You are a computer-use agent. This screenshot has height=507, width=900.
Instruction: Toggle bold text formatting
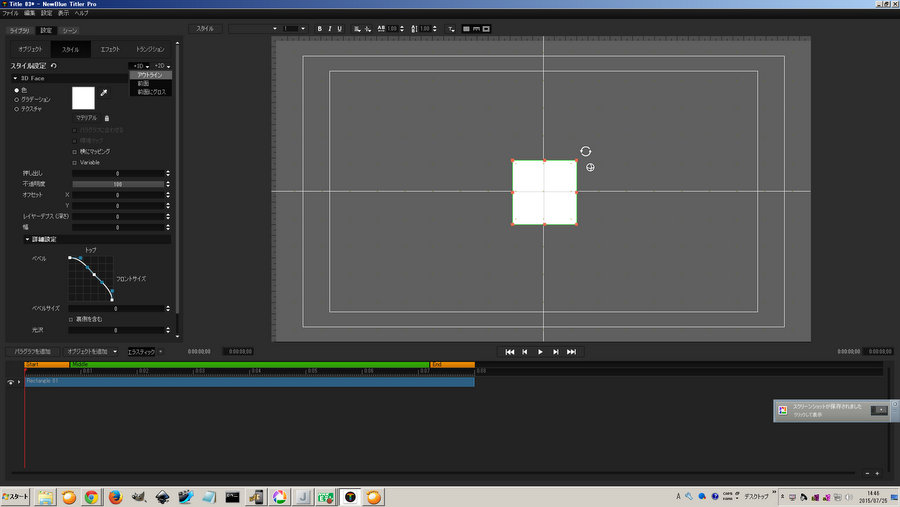[320, 29]
